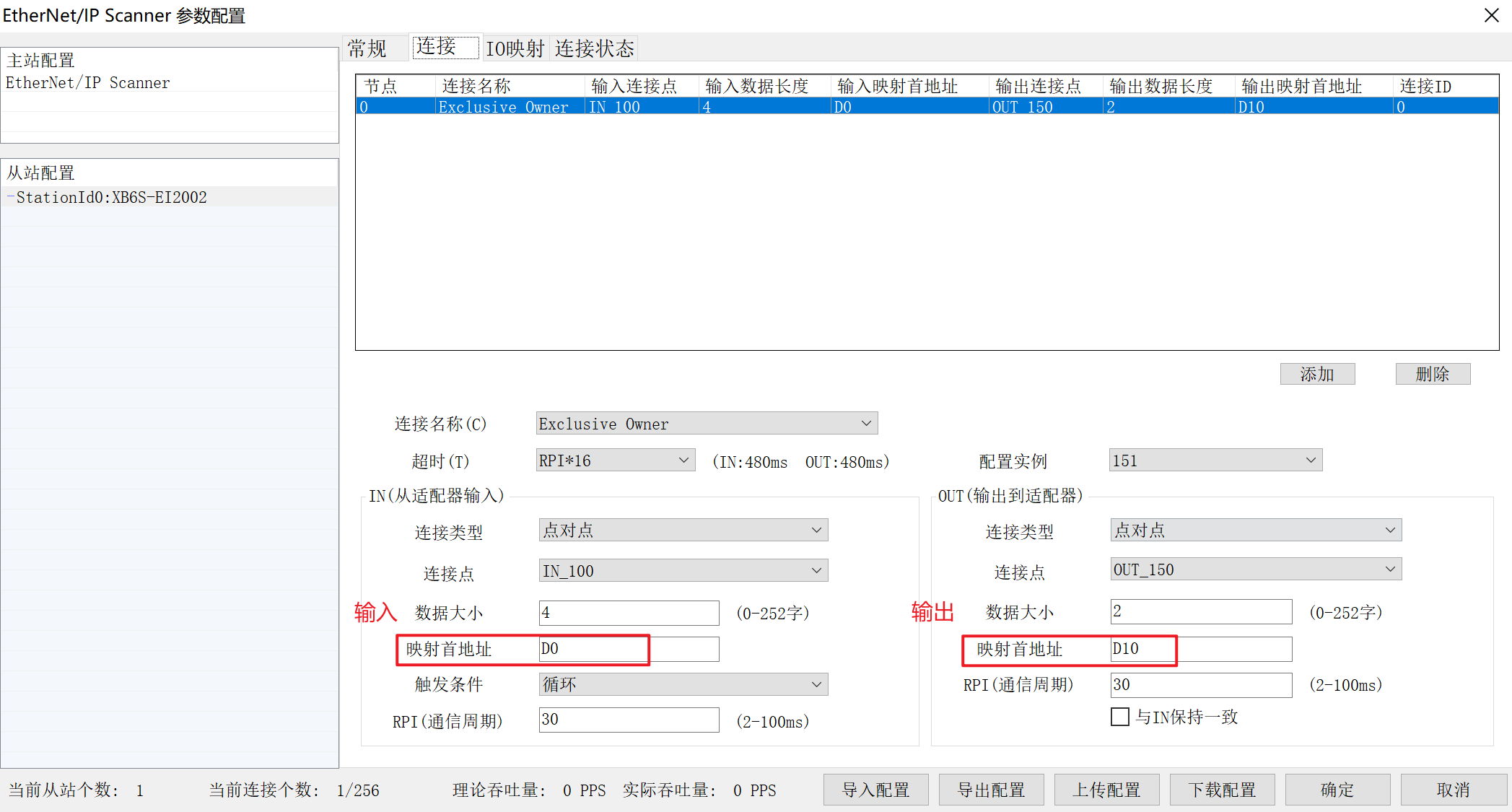The width and height of the screenshot is (1512, 812).
Task: Click the OUT RPI field showing 30
Action: pos(1201,685)
